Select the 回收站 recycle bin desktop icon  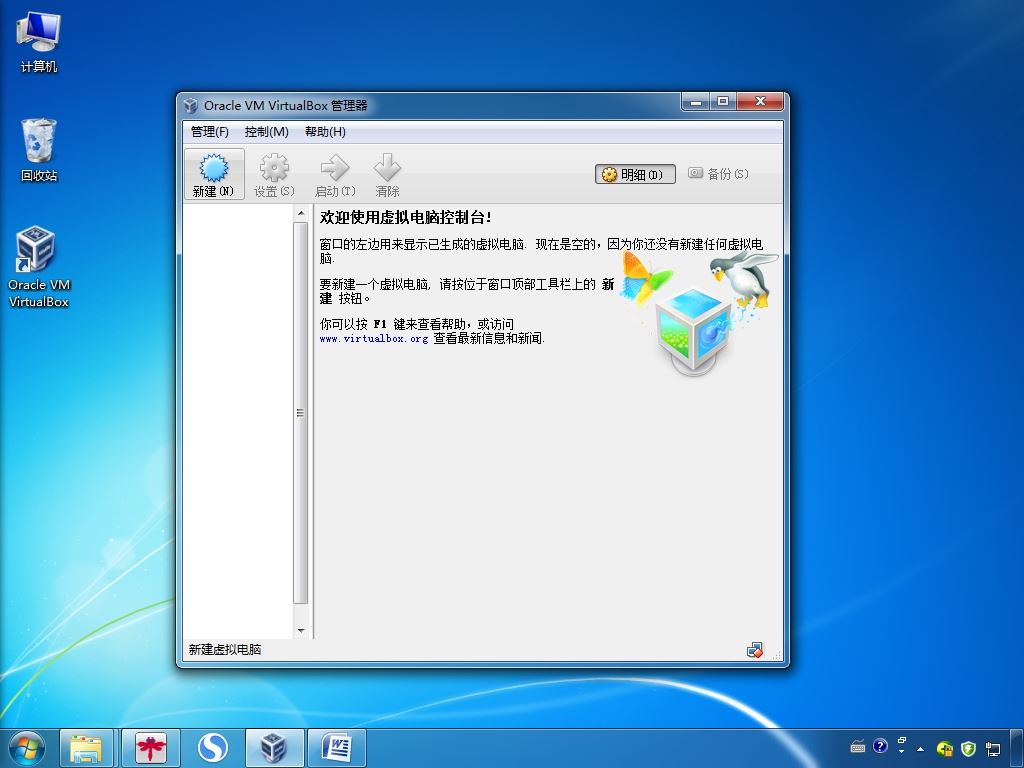click(39, 150)
